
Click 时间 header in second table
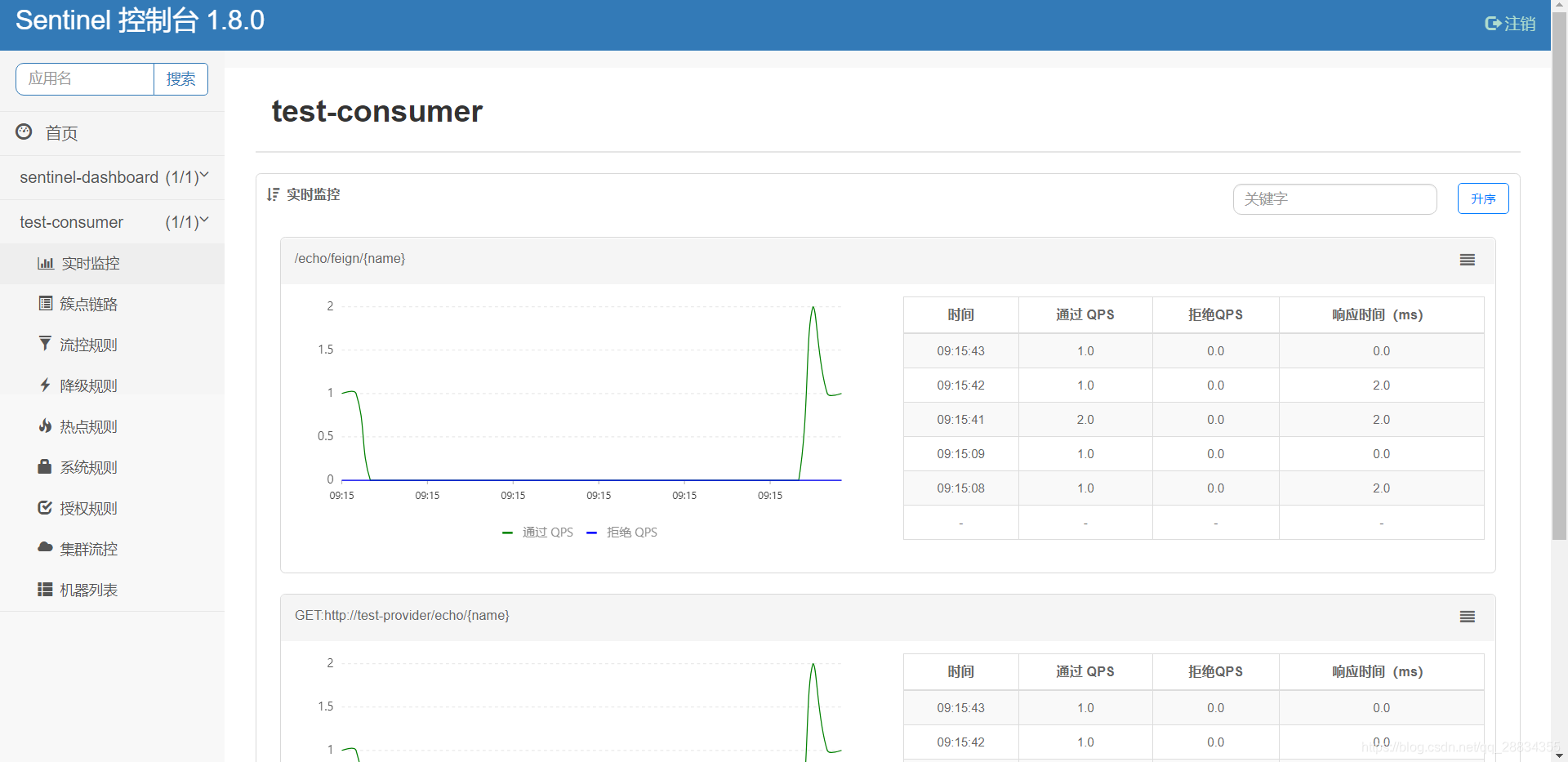[960, 671]
